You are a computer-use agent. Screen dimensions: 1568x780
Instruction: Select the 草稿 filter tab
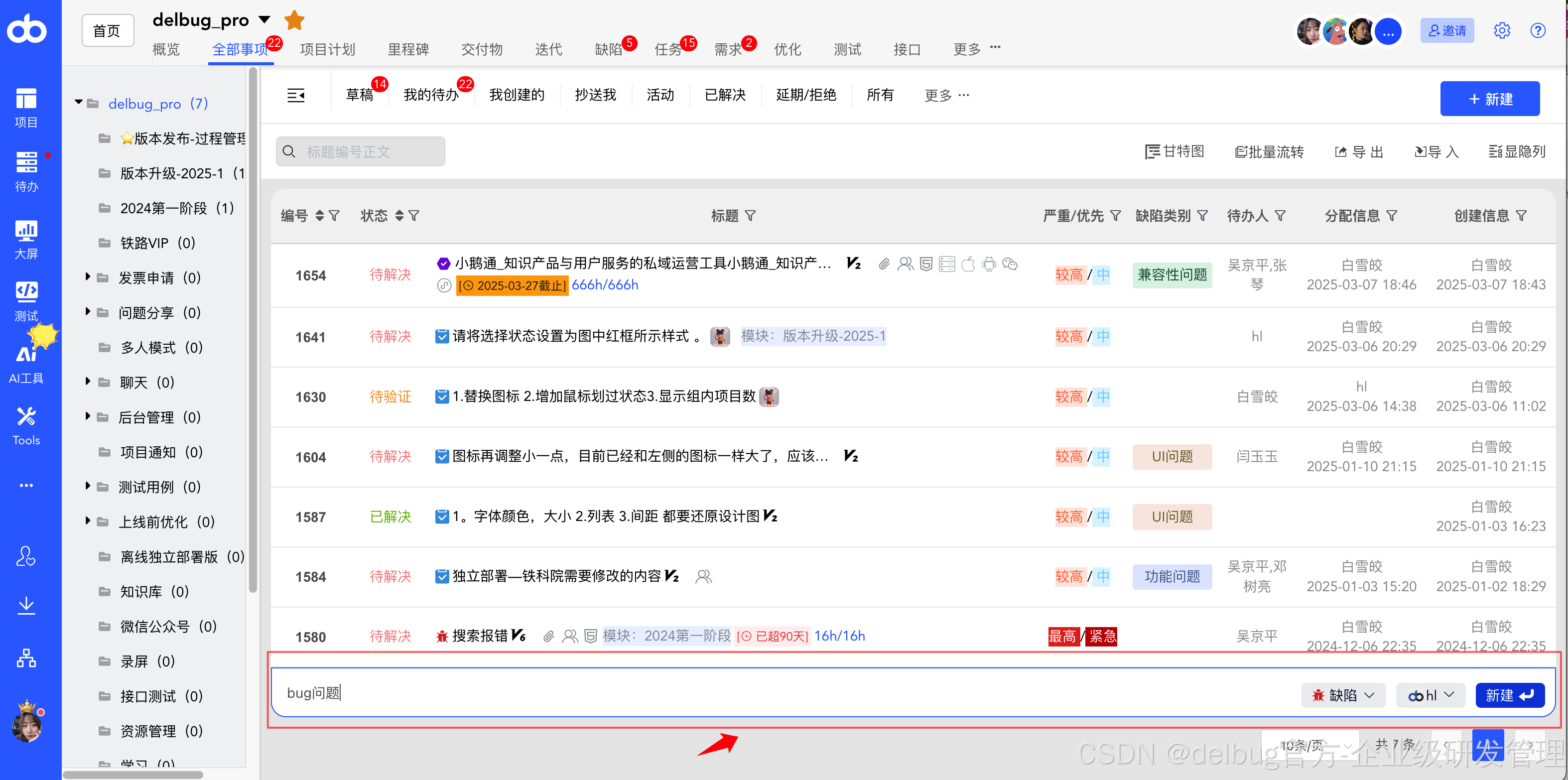[360, 95]
